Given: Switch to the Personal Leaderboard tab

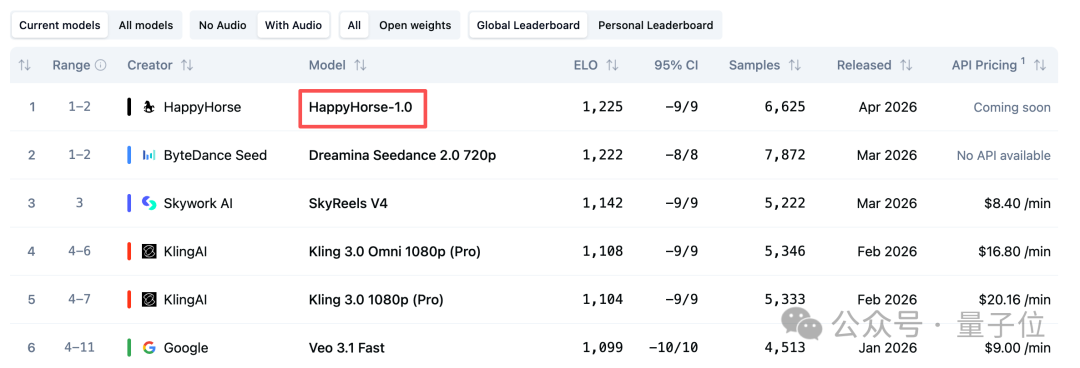Looking at the screenshot, I should (656, 25).
